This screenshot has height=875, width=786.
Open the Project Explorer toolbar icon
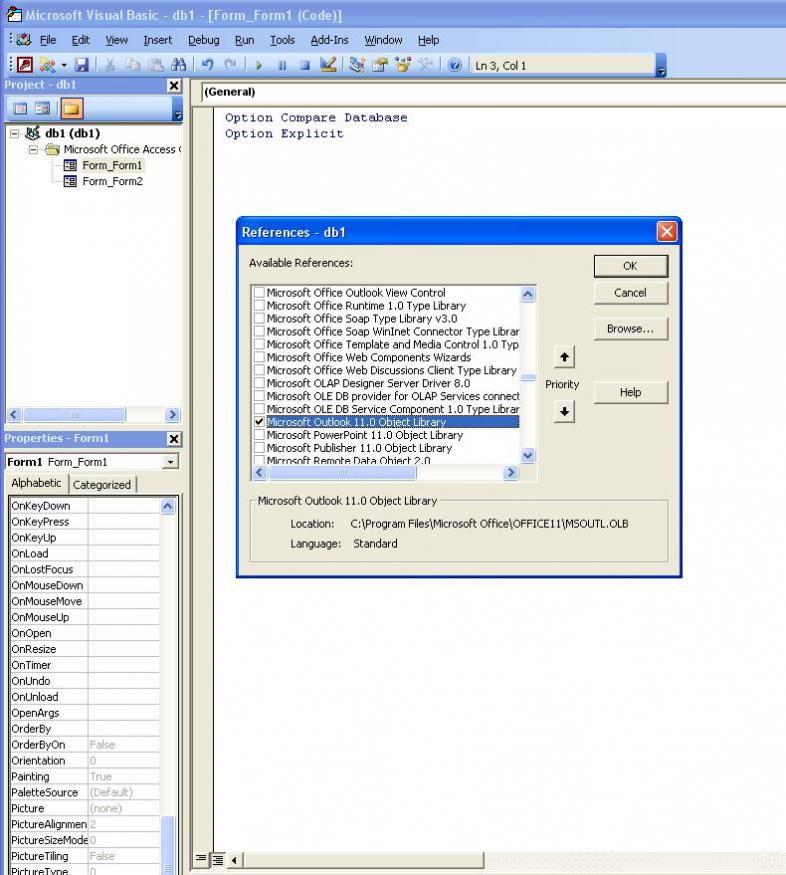[357, 65]
